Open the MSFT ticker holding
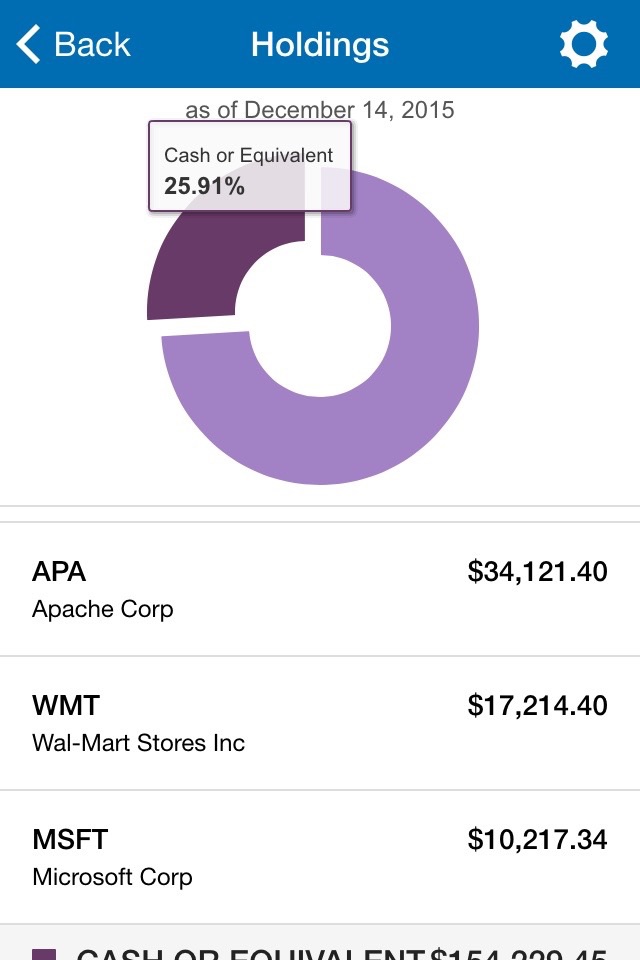The height and width of the screenshot is (960, 640). (x=70, y=840)
